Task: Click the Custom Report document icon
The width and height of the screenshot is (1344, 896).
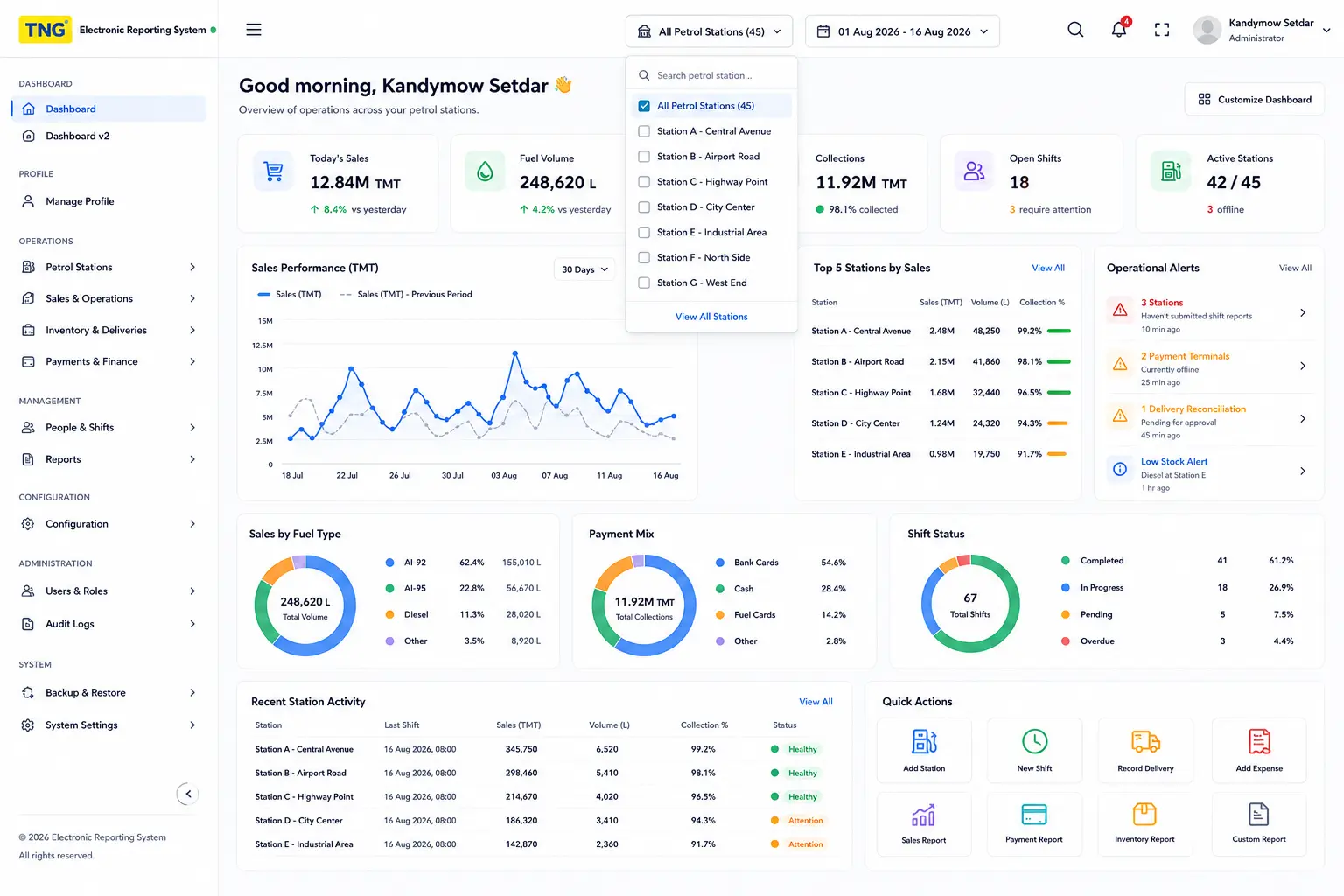Action: click(1259, 815)
